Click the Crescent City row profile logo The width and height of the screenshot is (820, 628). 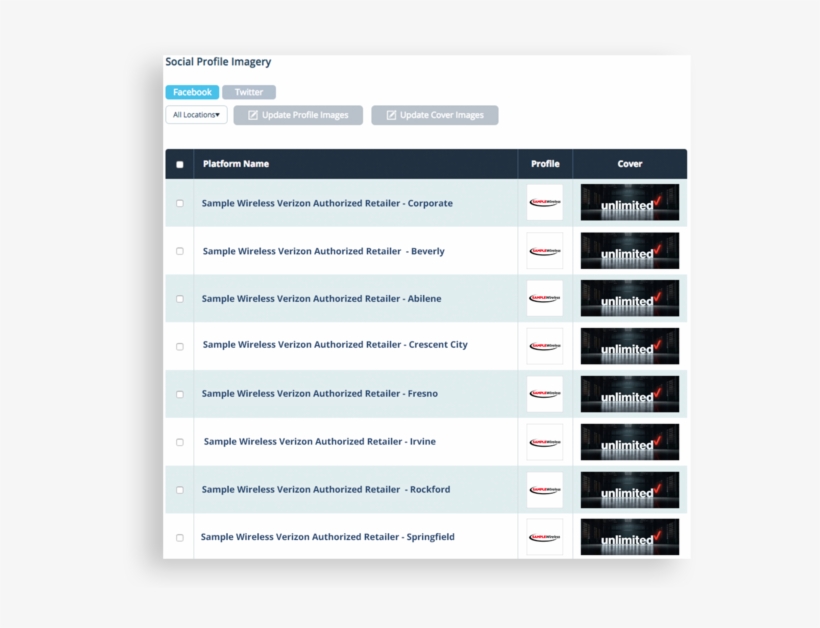click(x=545, y=346)
